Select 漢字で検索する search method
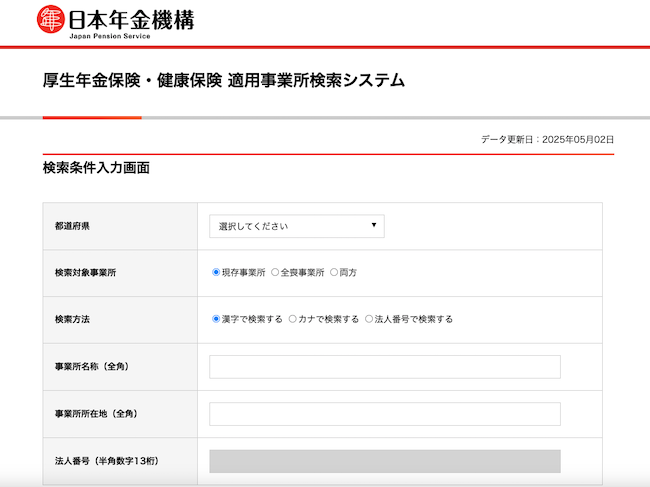Viewport: 650px width, 487px height. click(x=216, y=319)
